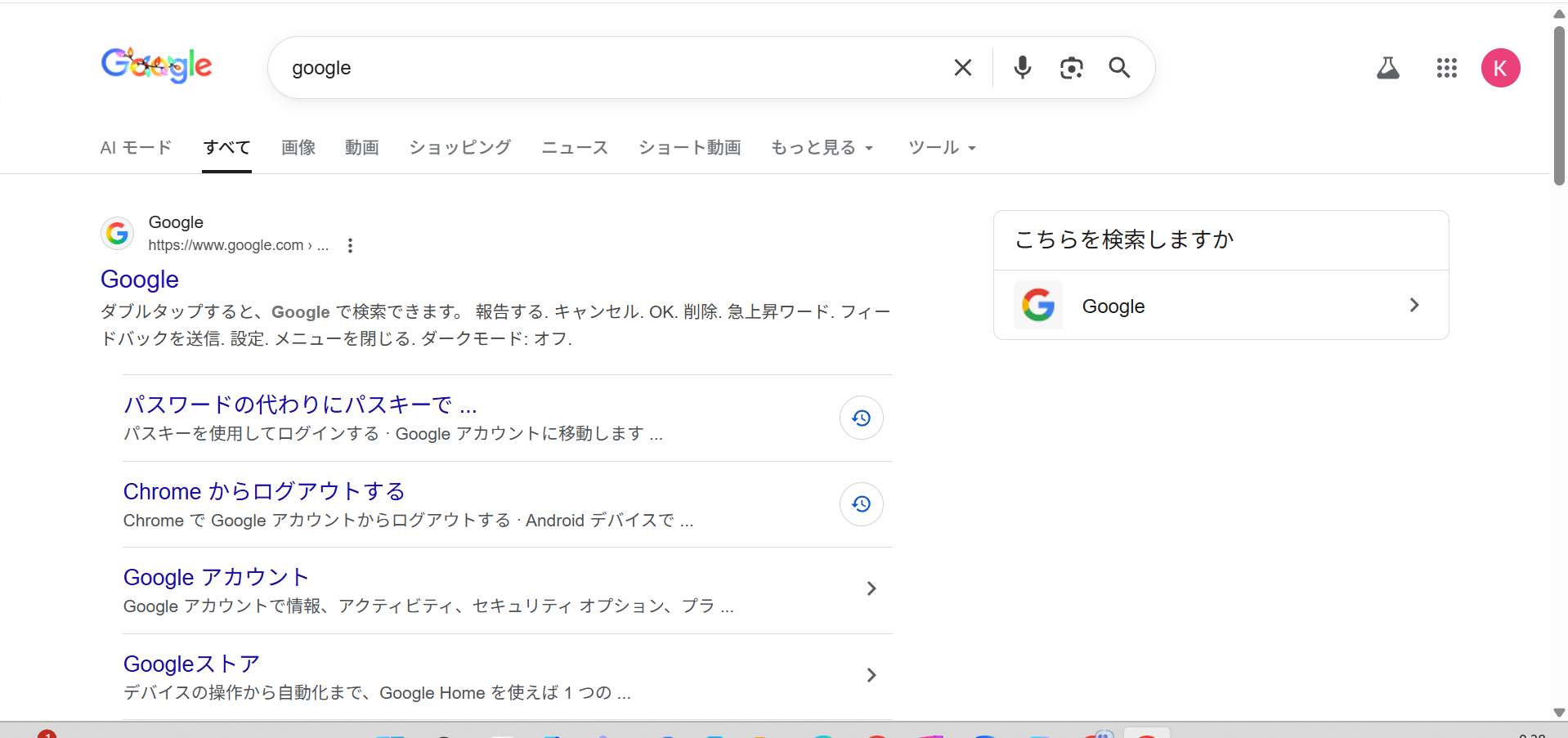This screenshot has height=738, width=1568.
Task: Clear the search box with X icon
Action: point(962,68)
